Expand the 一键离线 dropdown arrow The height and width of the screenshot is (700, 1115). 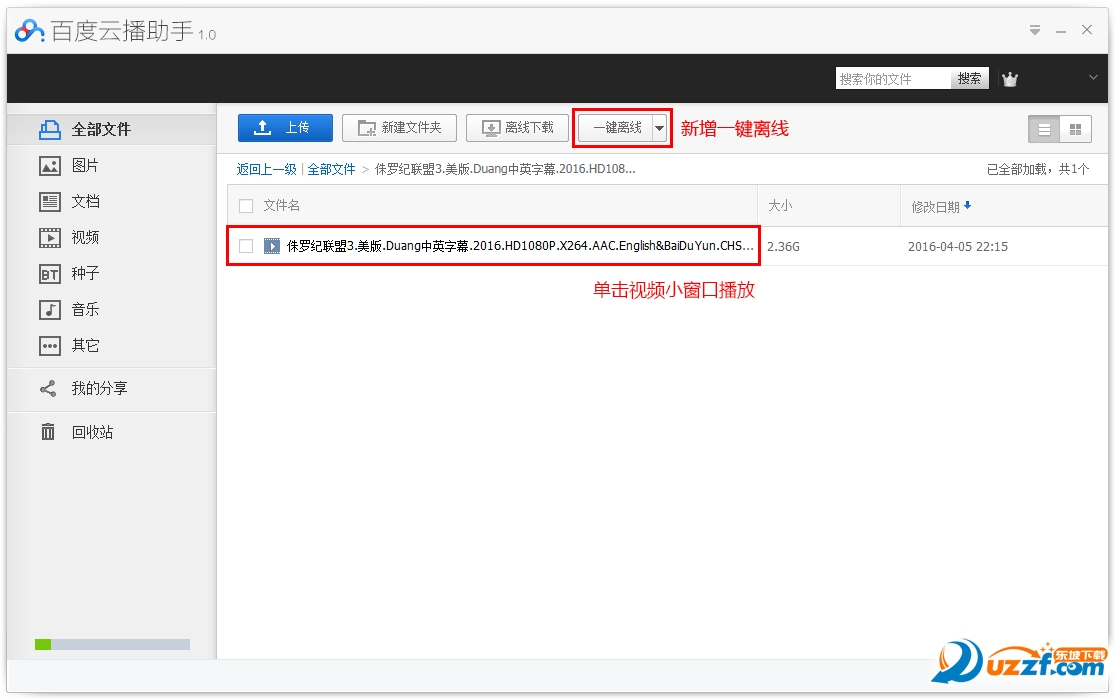(659, 128)
